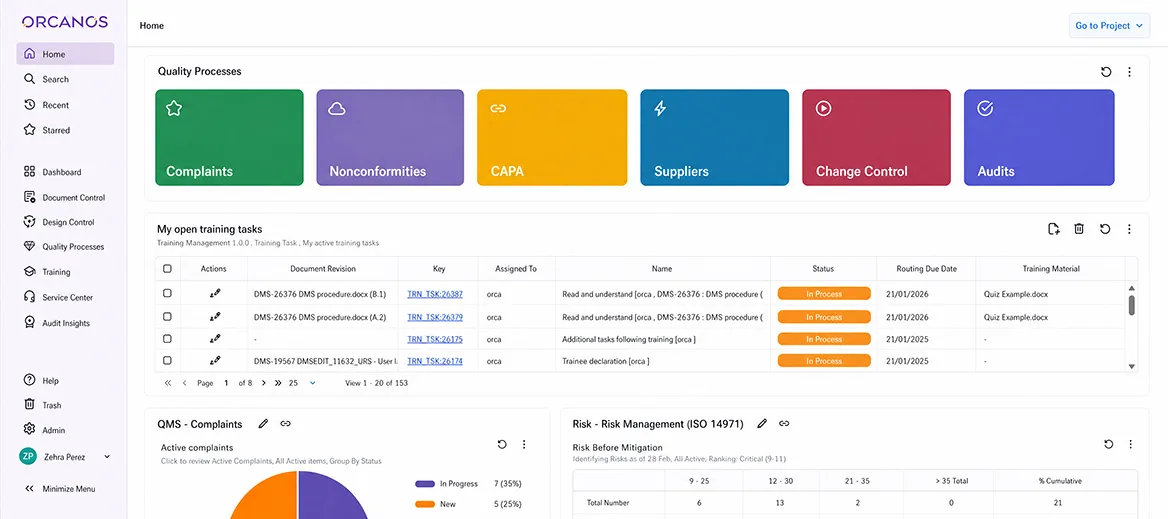The height and width of the screenshot is (519, 1168).
Task: Open the CAPA tile
Action: coord(552,137)
